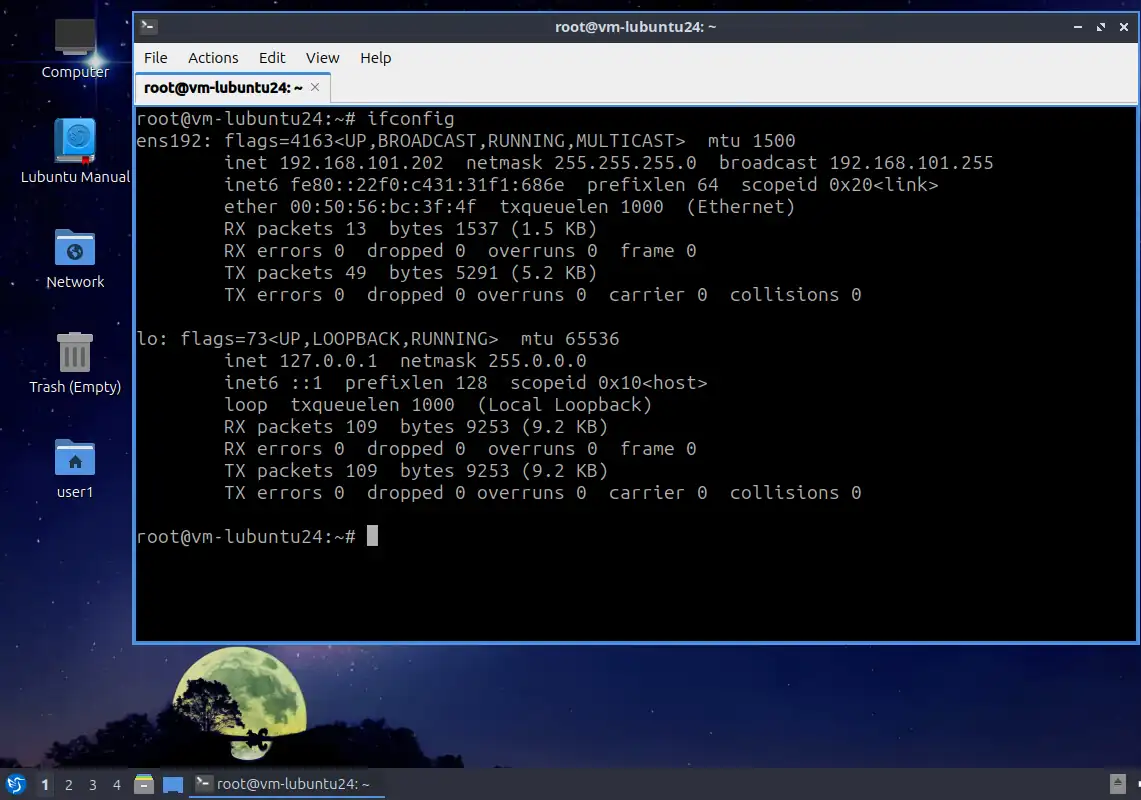Switch to virtual desktop 3

pyautogui.click(x=92, y=785)
